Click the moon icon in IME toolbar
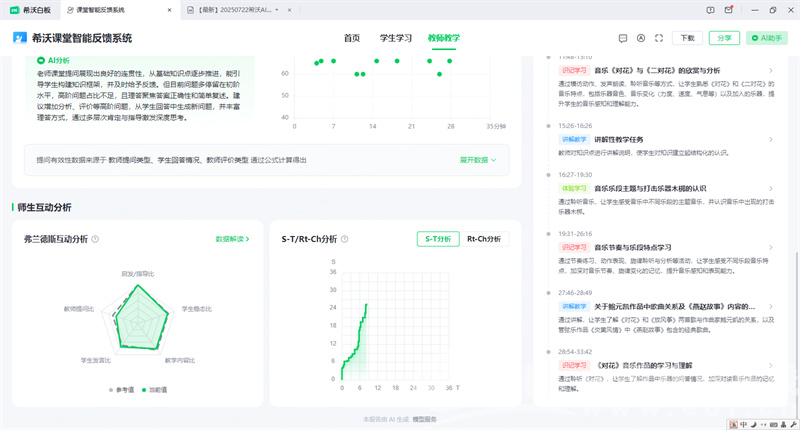The width and height of the screenshot is (800, 430). point(754,424)
